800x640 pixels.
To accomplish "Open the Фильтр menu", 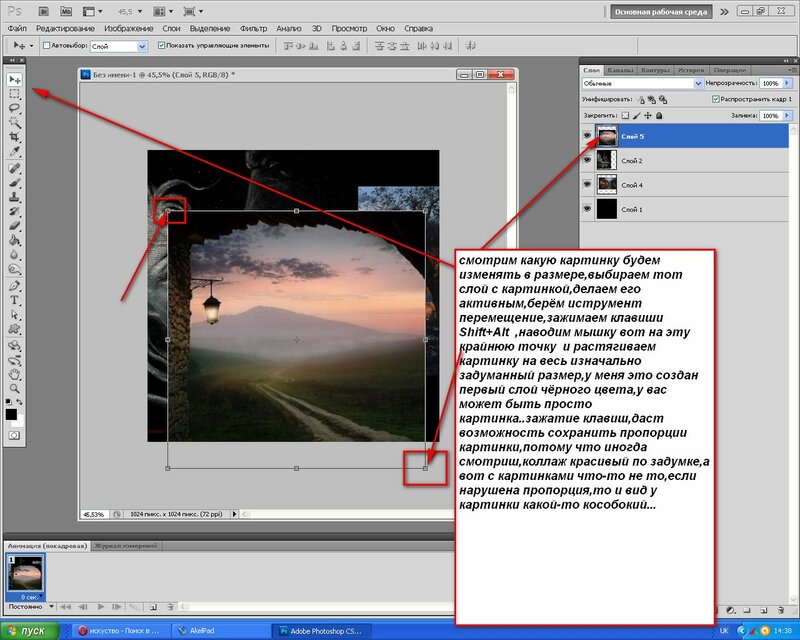I will click(254, 29).
